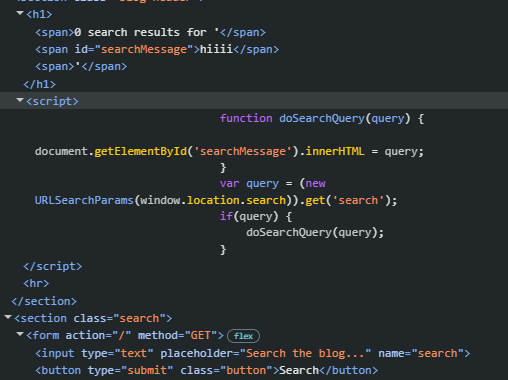Collapse the h1 element node

point(20,13)
